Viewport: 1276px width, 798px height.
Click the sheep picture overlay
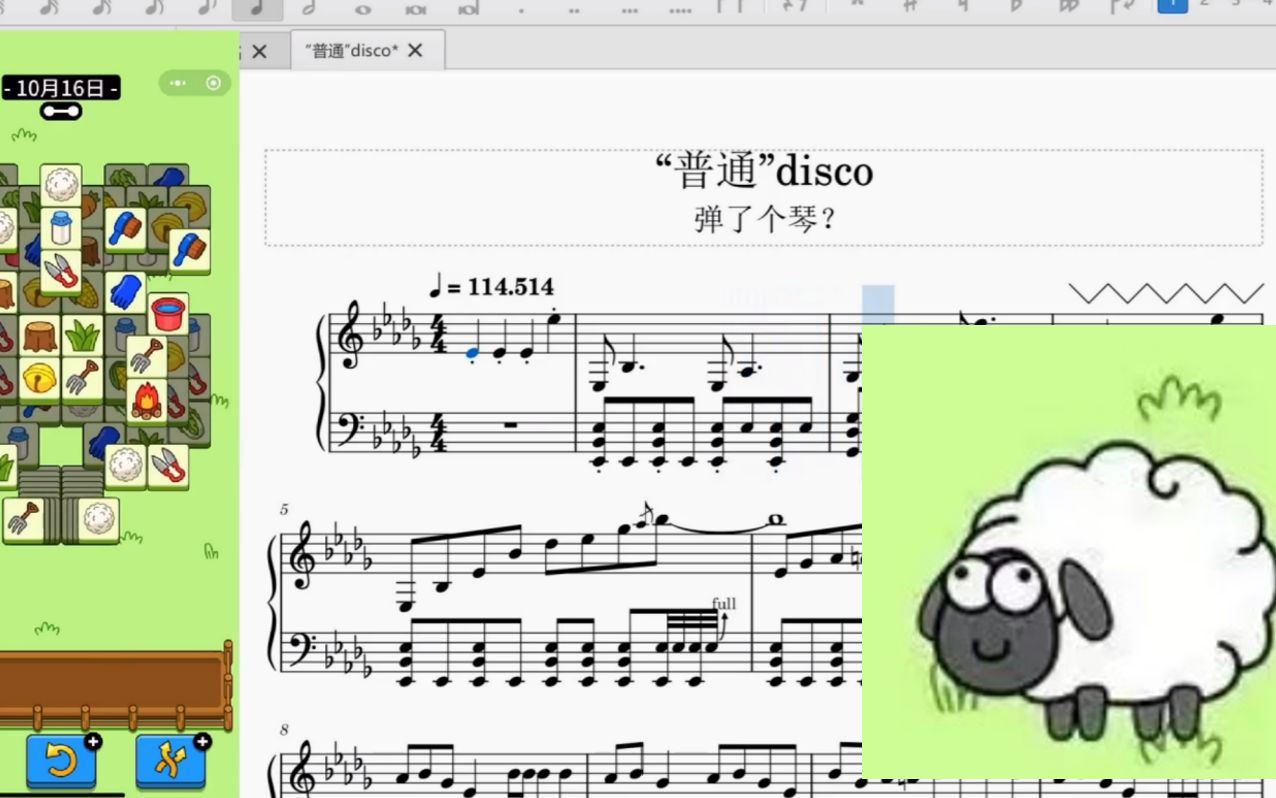(x=1069, y=551)
